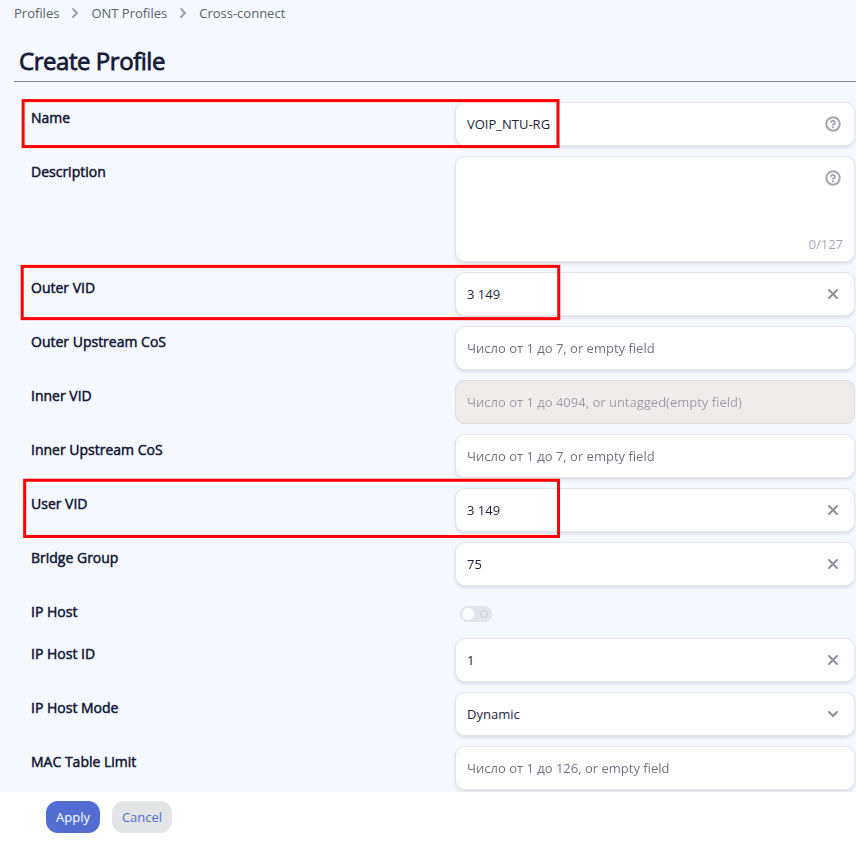The height and width of the screenshot is (842, 856).
Task: Focus the Description text area
Action: [x=640, y=210]
